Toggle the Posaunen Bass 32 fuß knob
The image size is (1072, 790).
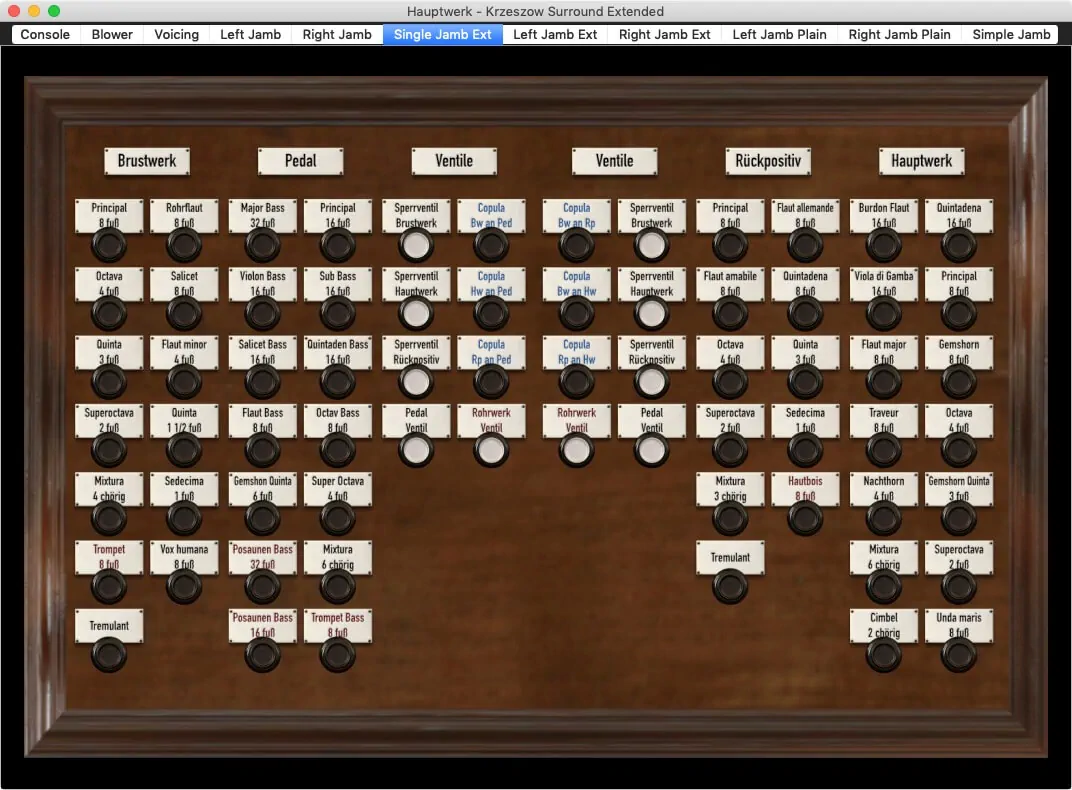coord(263,586)
